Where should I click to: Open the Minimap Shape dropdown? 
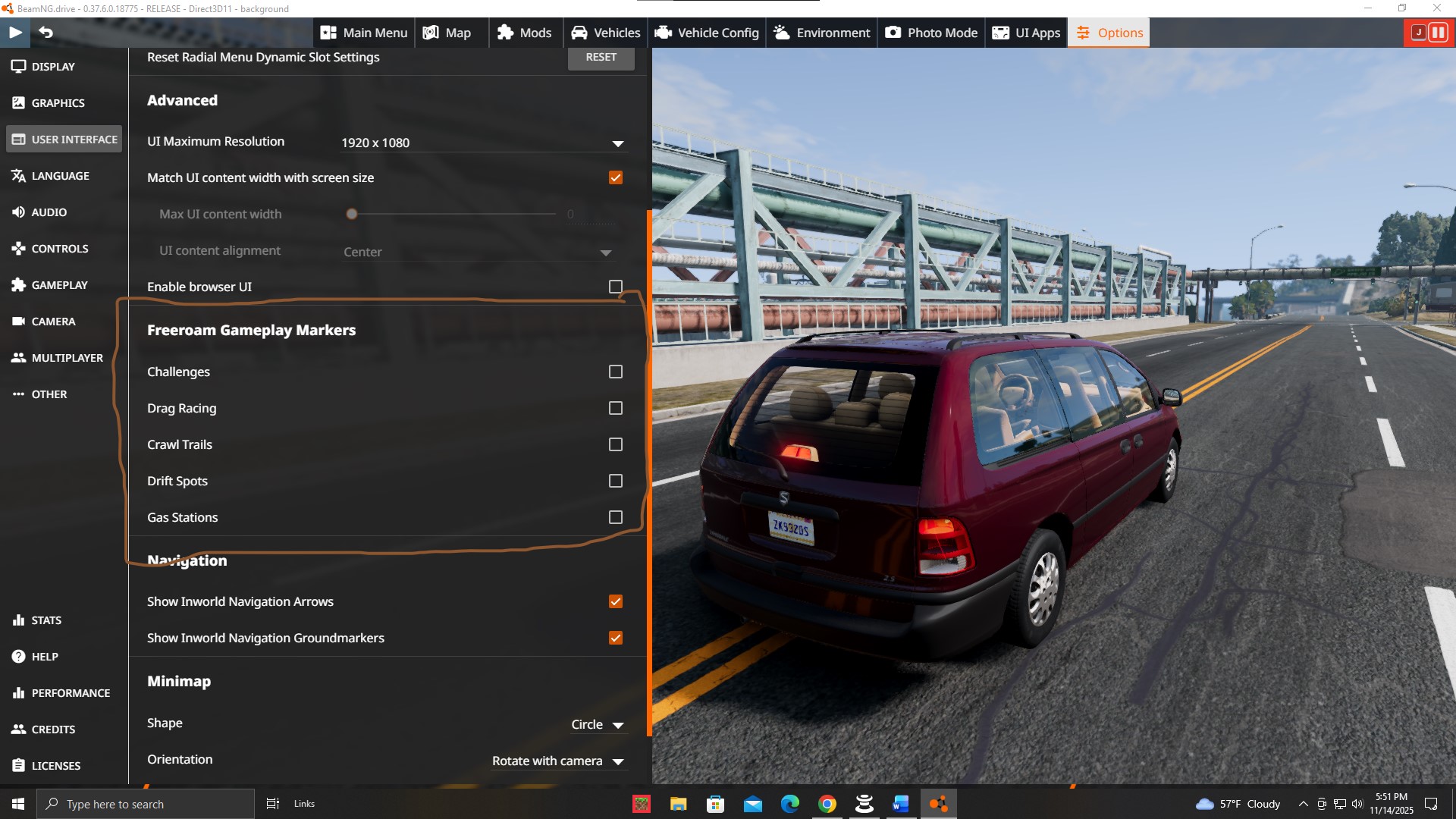(598, 725)
